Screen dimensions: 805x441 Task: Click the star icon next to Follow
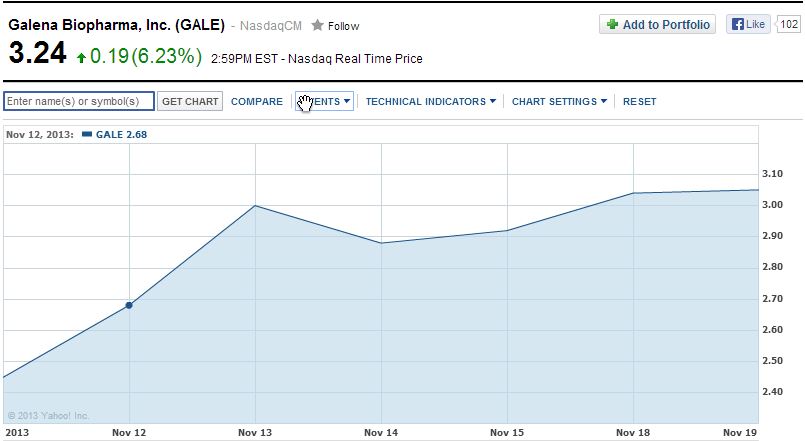point(318,26)
